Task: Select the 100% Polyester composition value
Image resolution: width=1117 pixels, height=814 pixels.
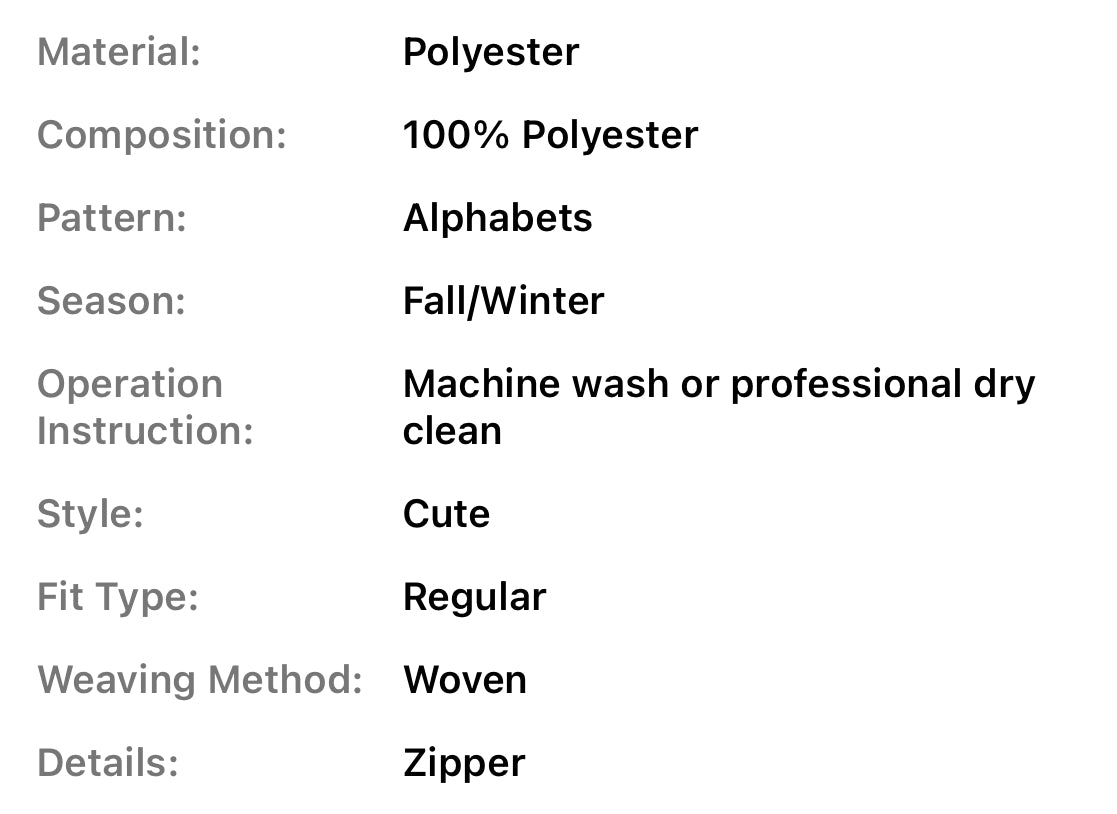Action: (550, 135)
